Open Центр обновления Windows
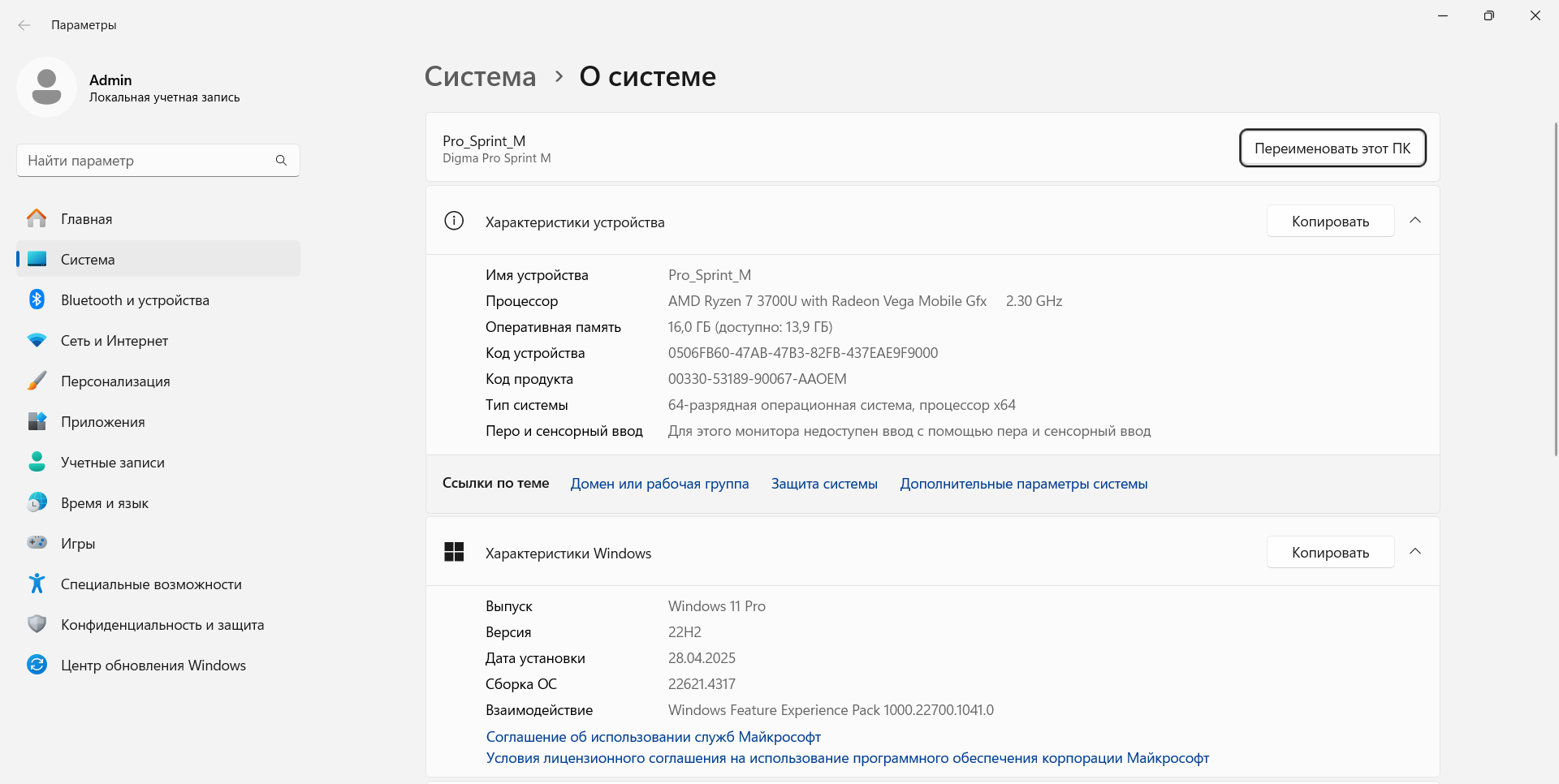 pos(158,665)
